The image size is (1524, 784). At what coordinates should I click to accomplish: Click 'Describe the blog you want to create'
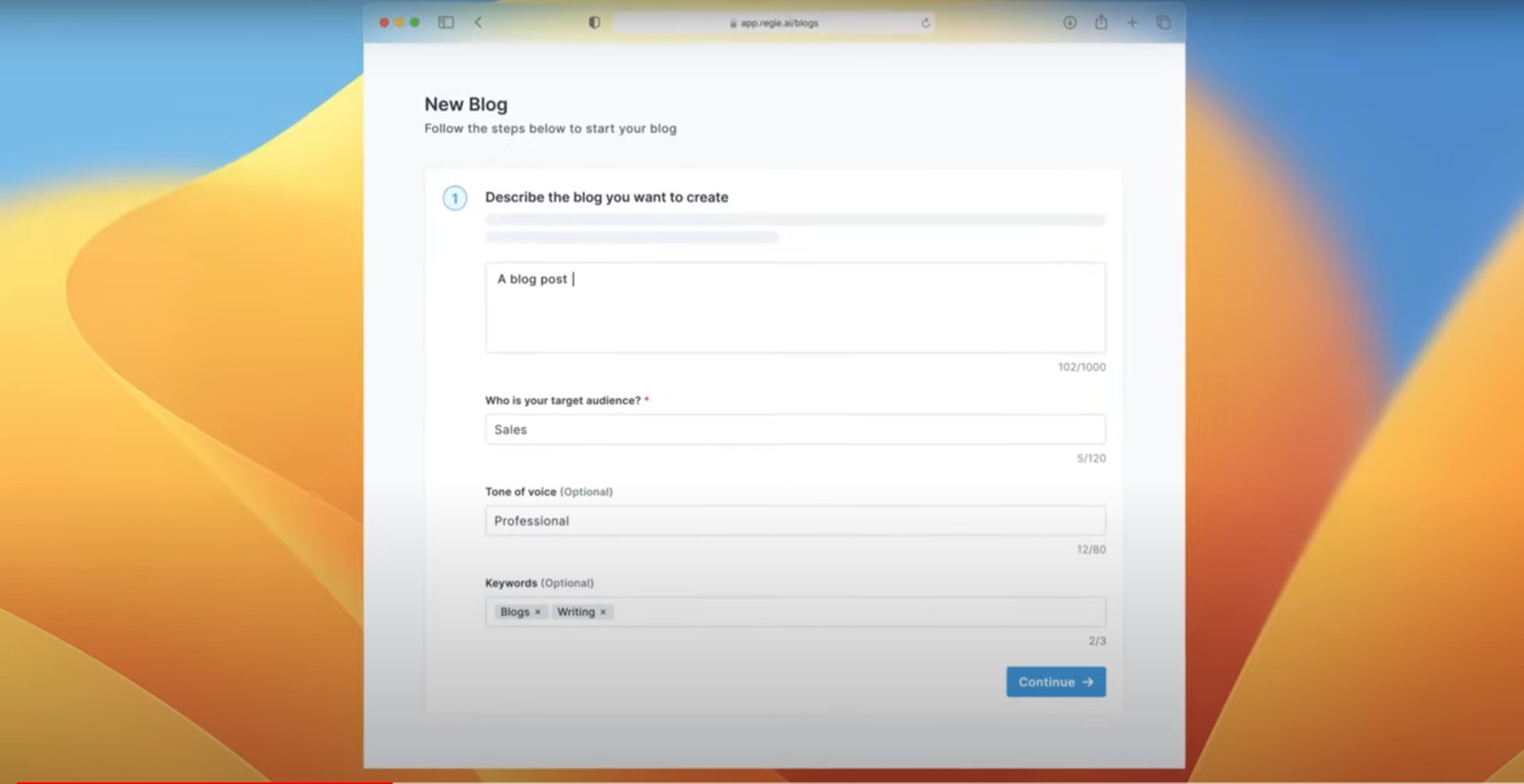(x=607, y=197)
